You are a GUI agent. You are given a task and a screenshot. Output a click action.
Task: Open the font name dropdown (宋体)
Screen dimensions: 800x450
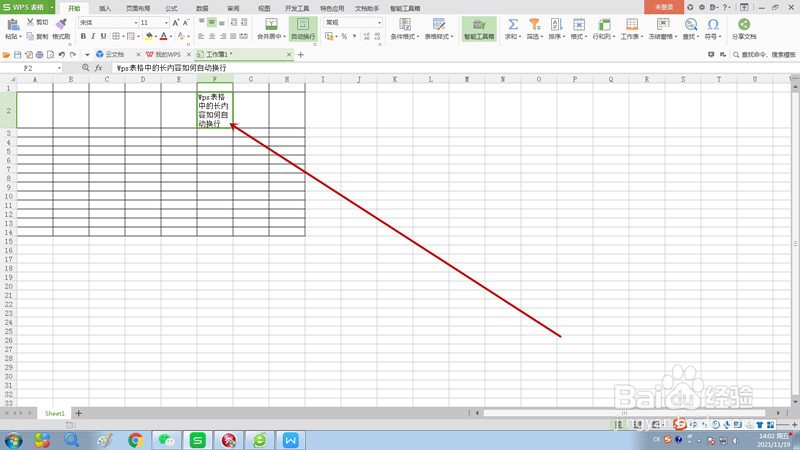(136, 22)
